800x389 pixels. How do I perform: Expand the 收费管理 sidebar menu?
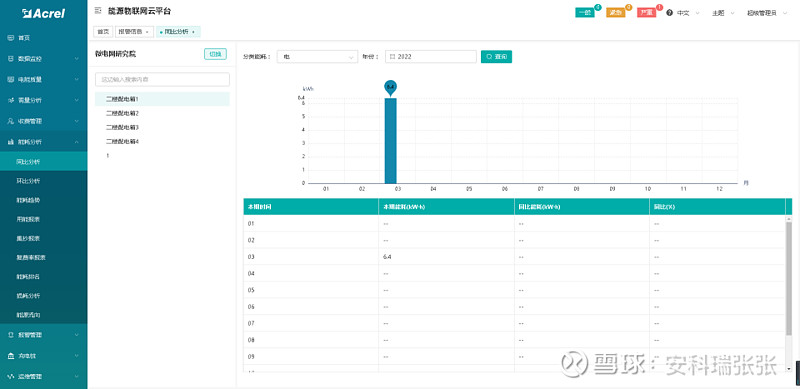pos(43,121)
